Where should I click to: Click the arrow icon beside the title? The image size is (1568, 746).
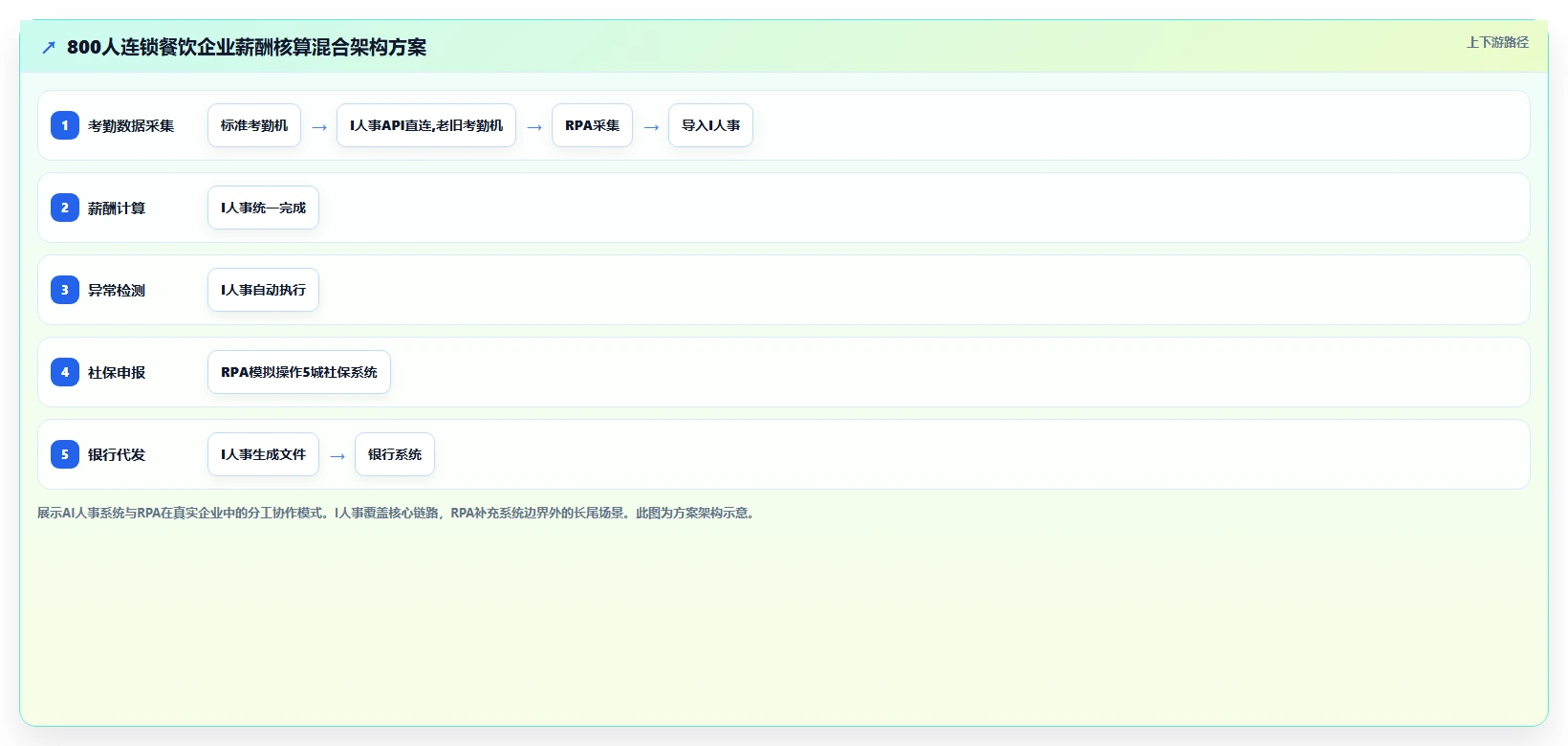49,47
